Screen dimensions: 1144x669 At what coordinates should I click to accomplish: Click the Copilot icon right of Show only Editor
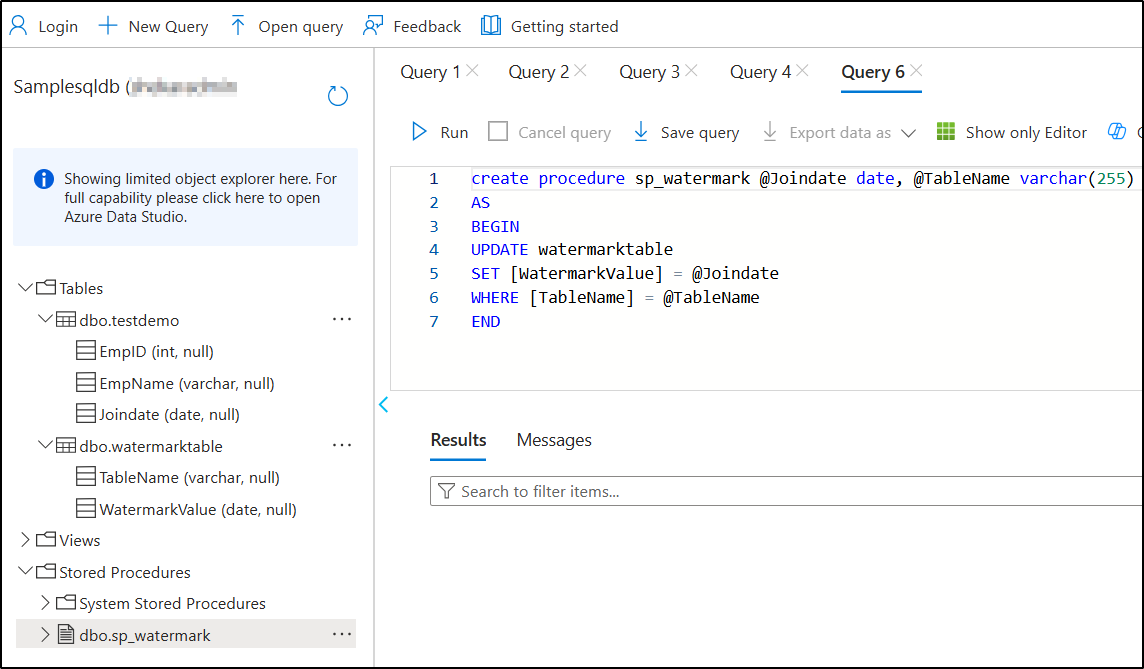(x=1117, y=131)
